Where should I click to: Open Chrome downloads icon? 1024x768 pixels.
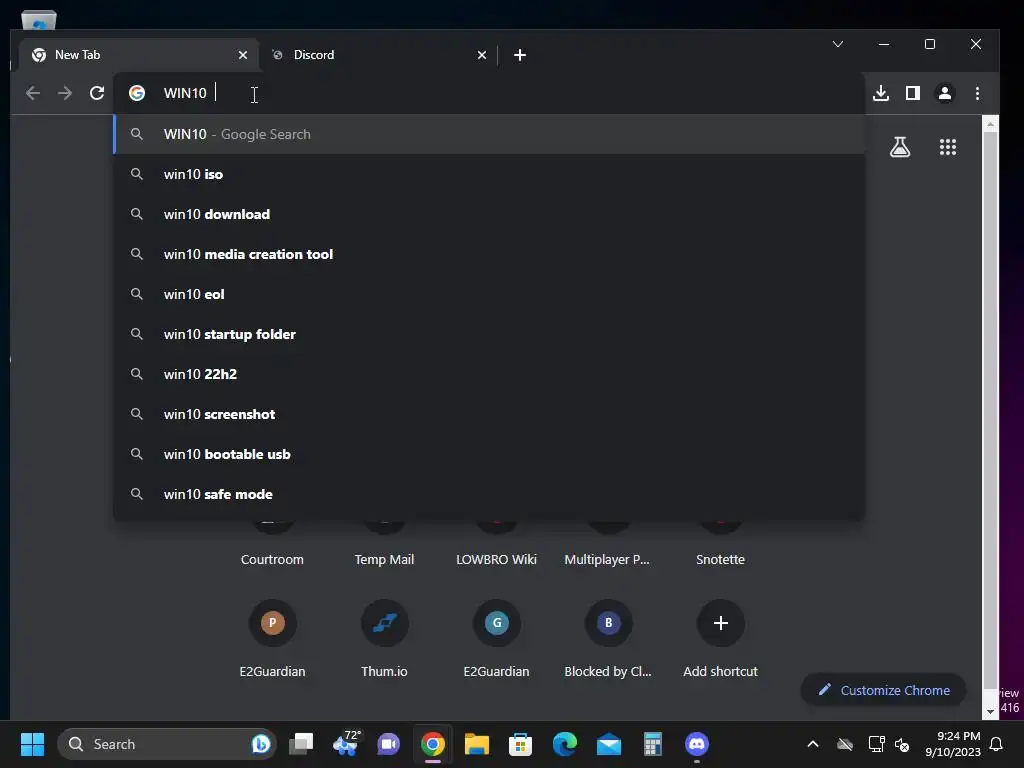[x=881, y=93]
